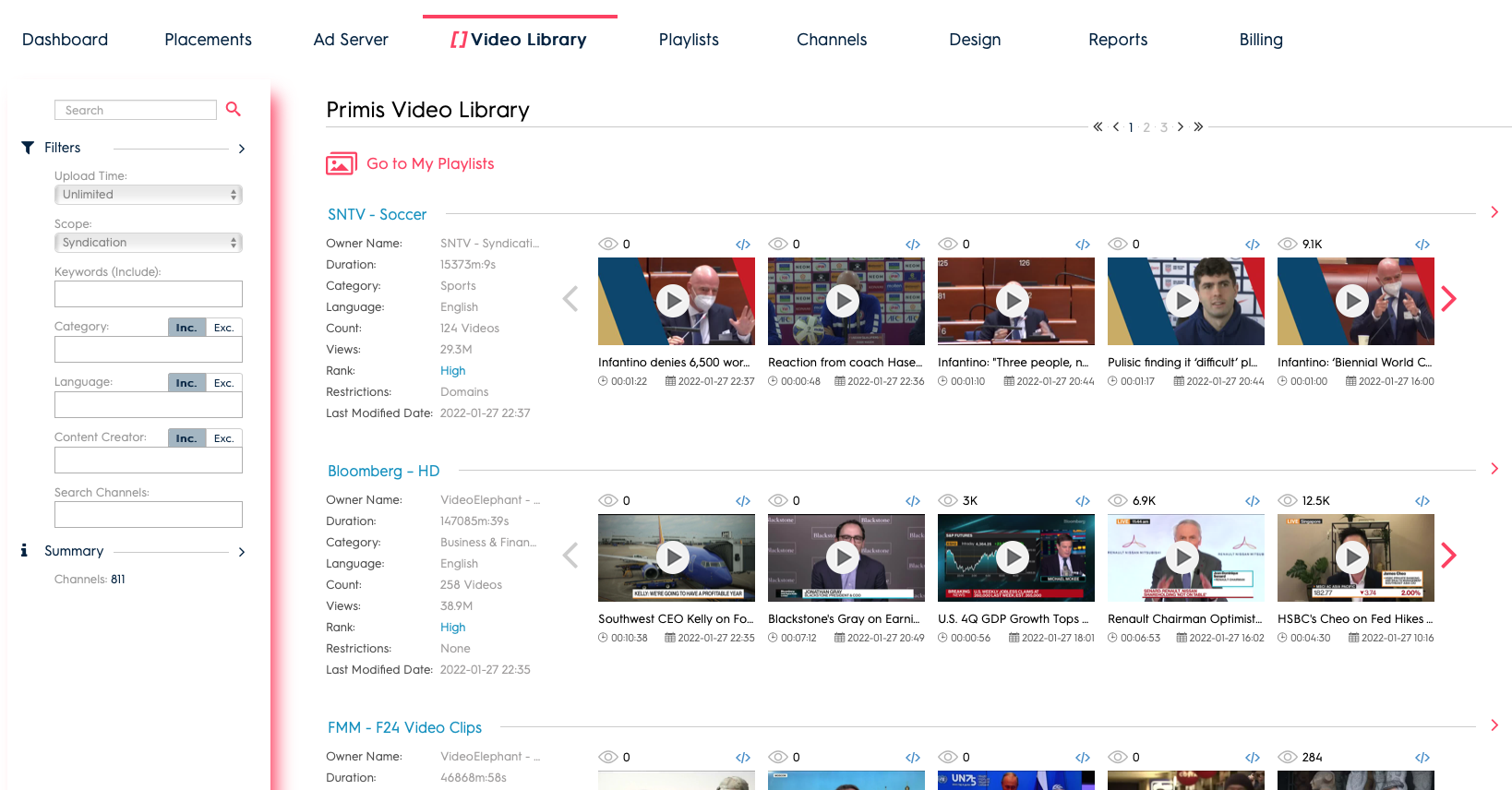The image size is (1512, 790).
Task: Set Language filter to Exc.
Action: pos(224,383)
